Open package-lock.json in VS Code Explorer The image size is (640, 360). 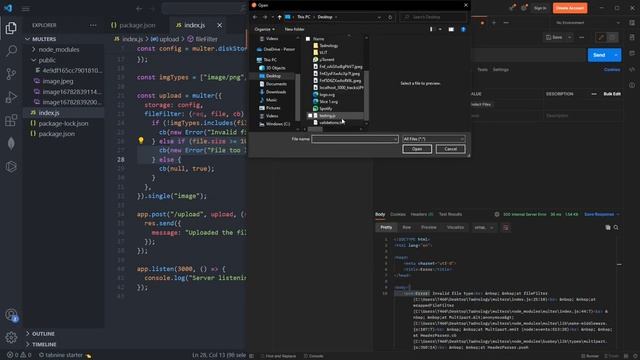pyautogui.click(x=63, y=123)
